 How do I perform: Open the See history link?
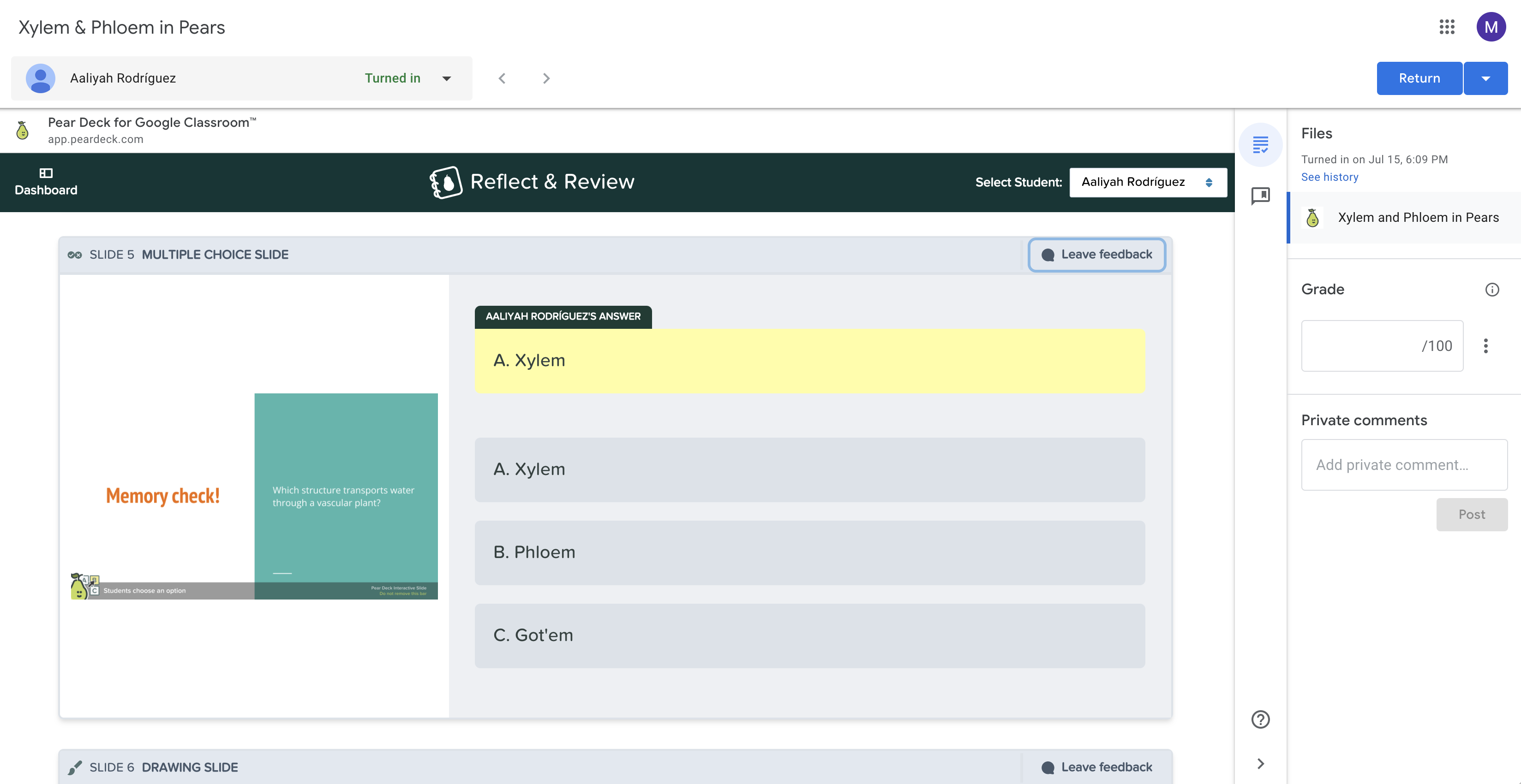point(1329,176)
